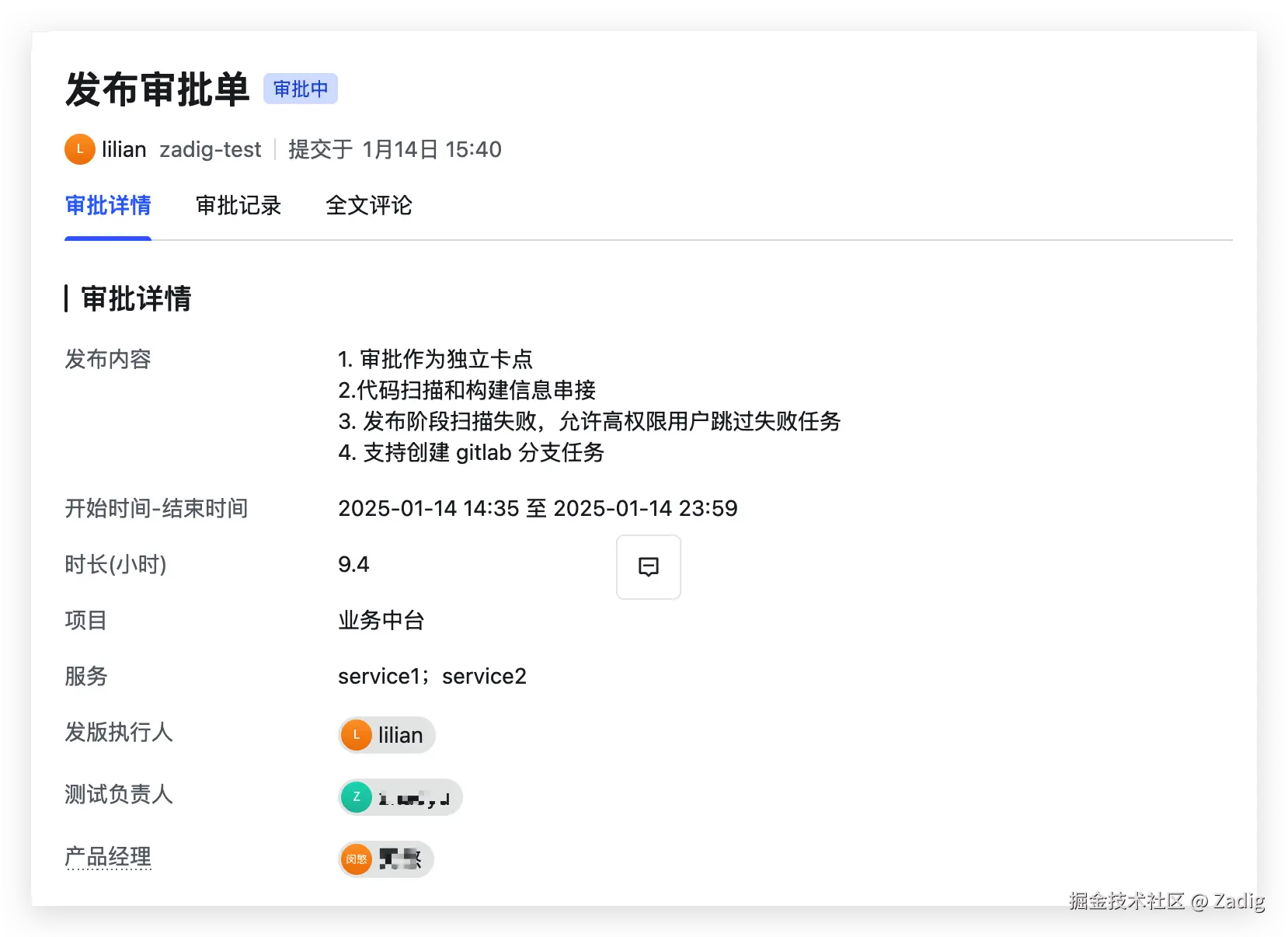Image resolution: width=1288 pixels, height=937 pixels.
Task: Click the lilian chip under 发版执行人
Action: (387, 735)
